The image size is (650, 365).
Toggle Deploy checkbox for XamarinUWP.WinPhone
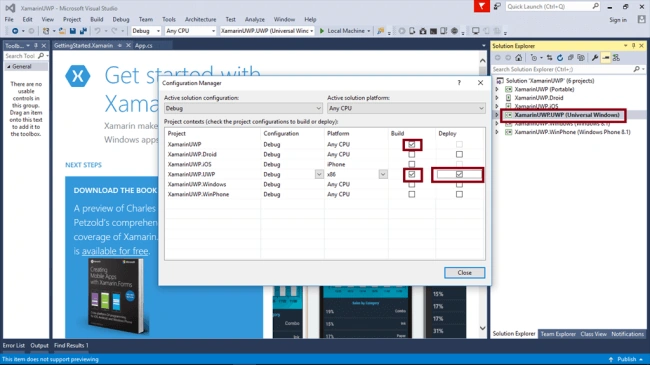point(459,194)
